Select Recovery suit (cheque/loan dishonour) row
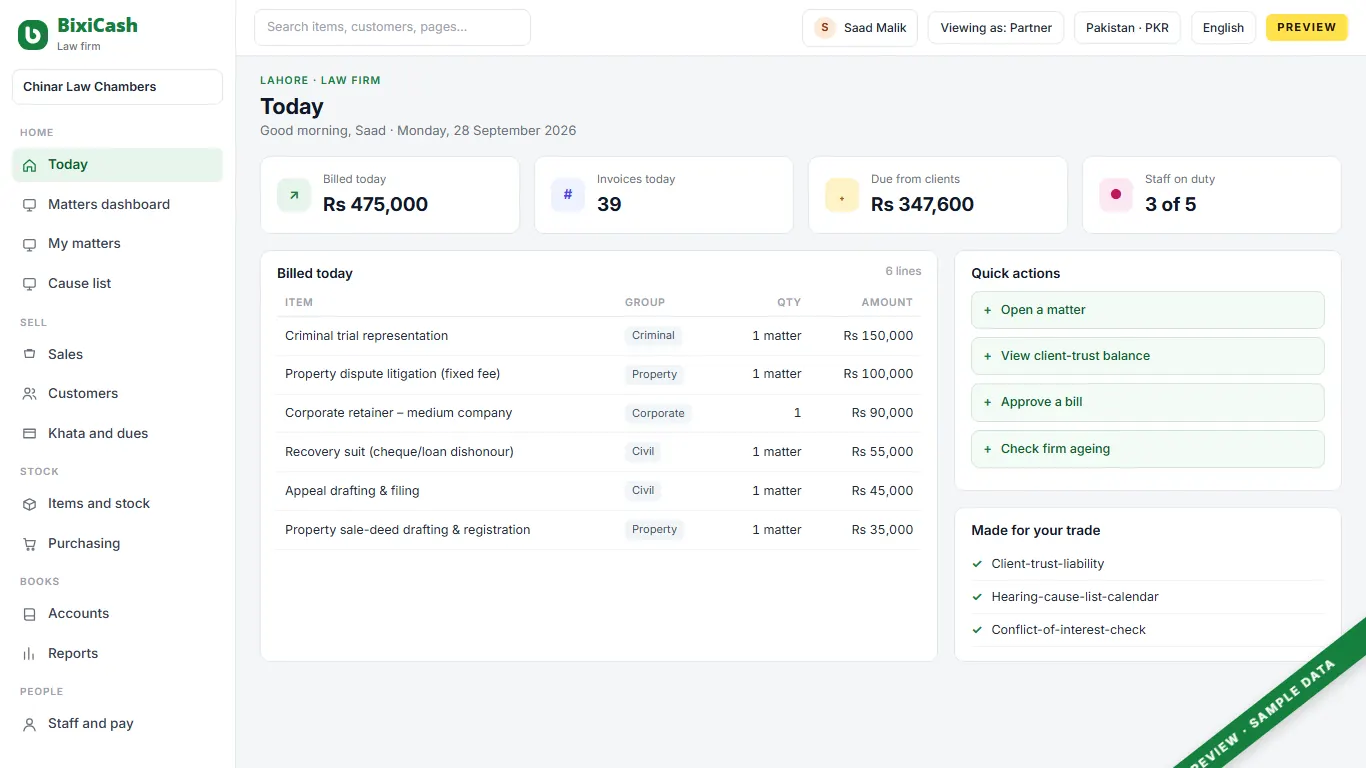This screenshot has width=1366, height=768. tap(599, 452)
